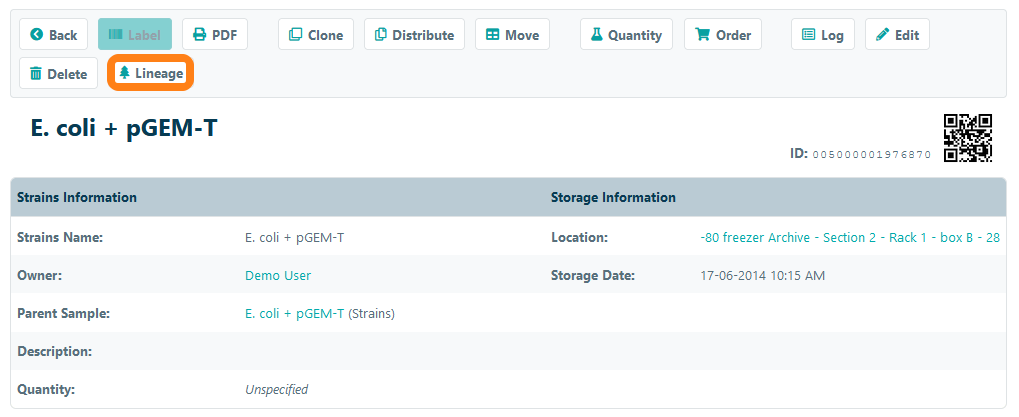Click the sample ID number
This screenshot has width=1019, height=417.
[871, 154]
